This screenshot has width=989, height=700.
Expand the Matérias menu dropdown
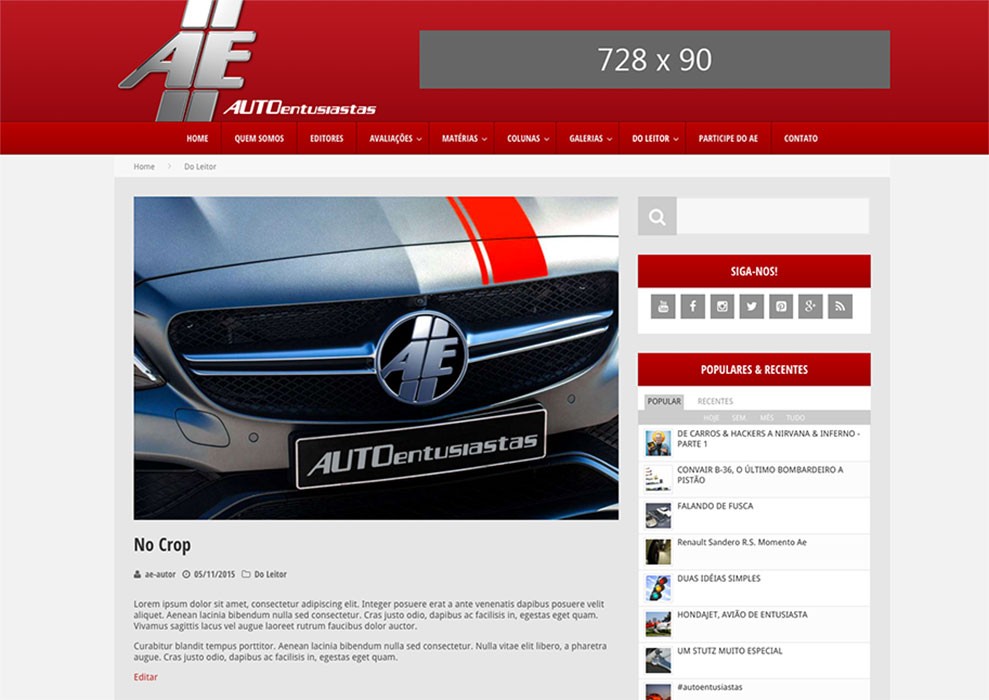(464, 139)
